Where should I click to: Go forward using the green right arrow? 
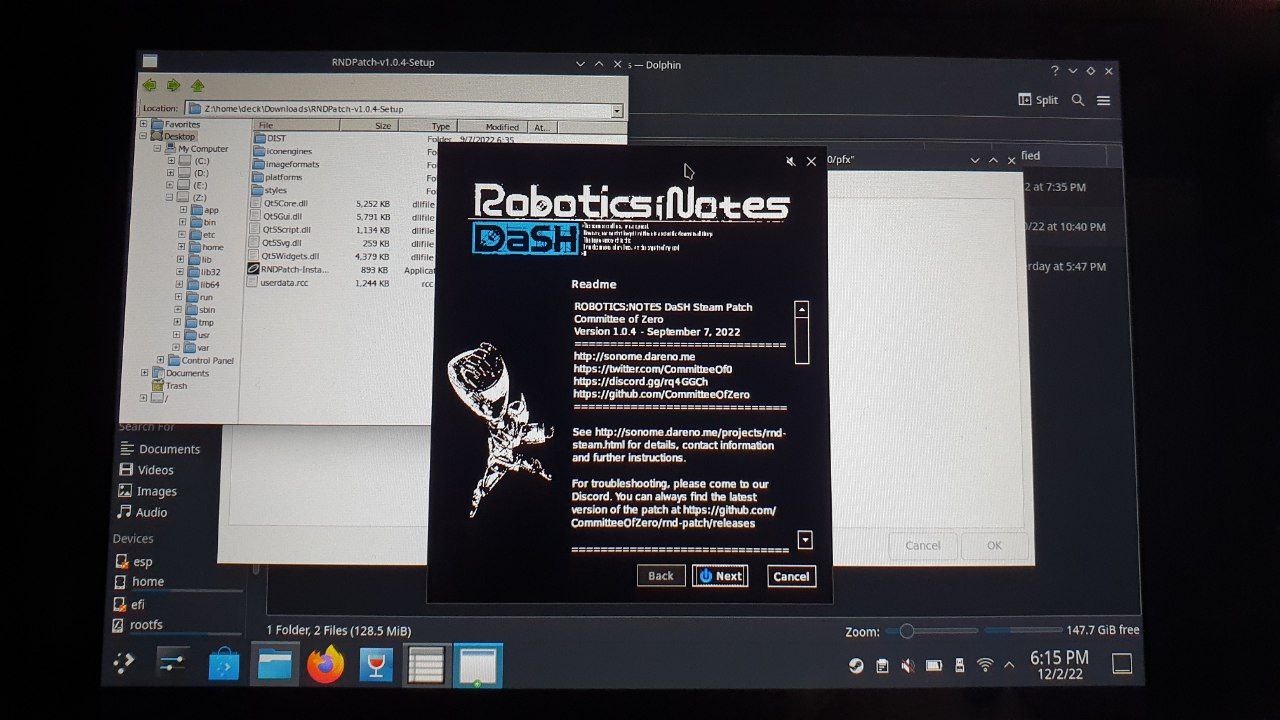(174, 86)
